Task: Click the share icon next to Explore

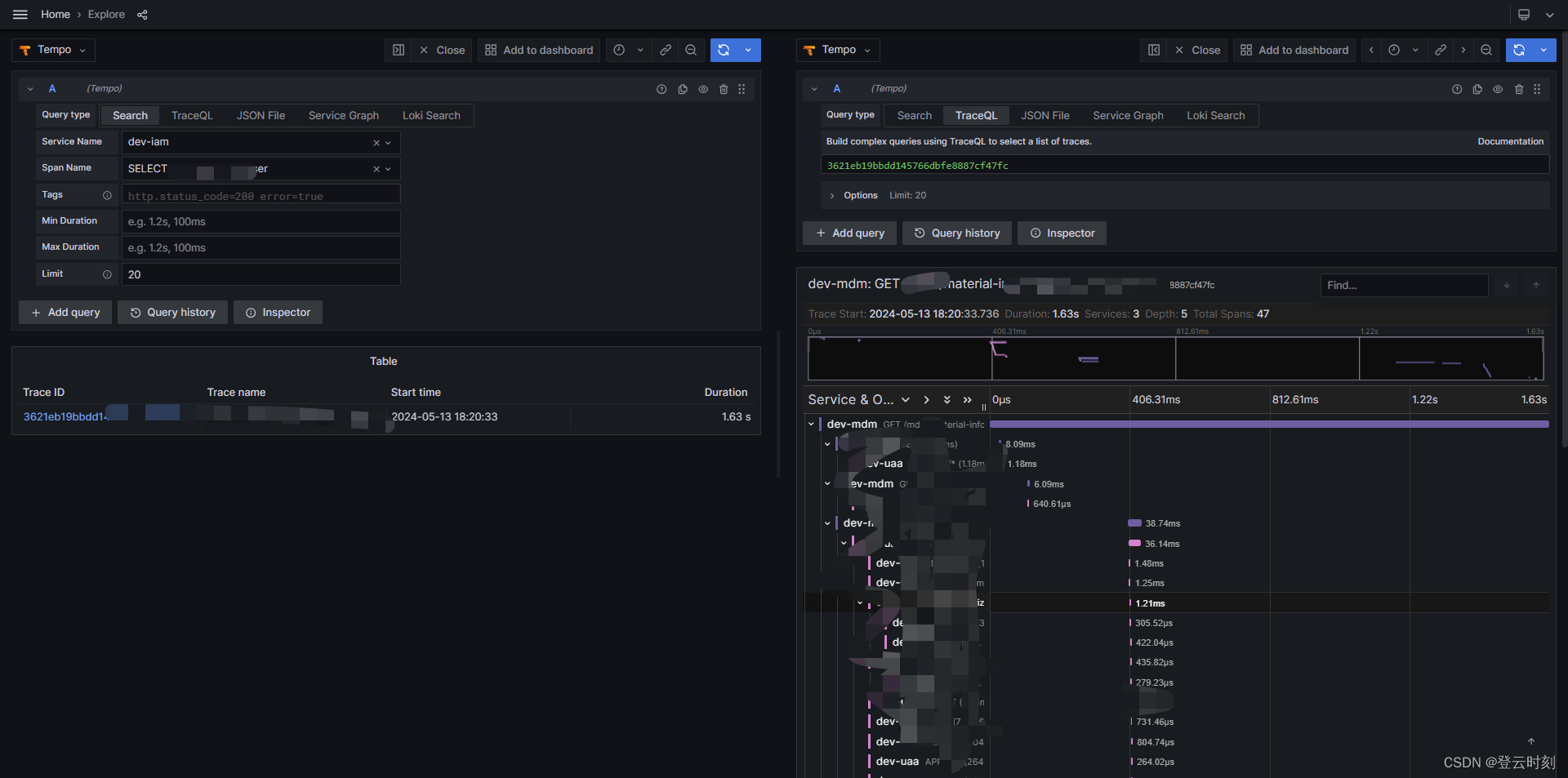Action: [142, 15]
